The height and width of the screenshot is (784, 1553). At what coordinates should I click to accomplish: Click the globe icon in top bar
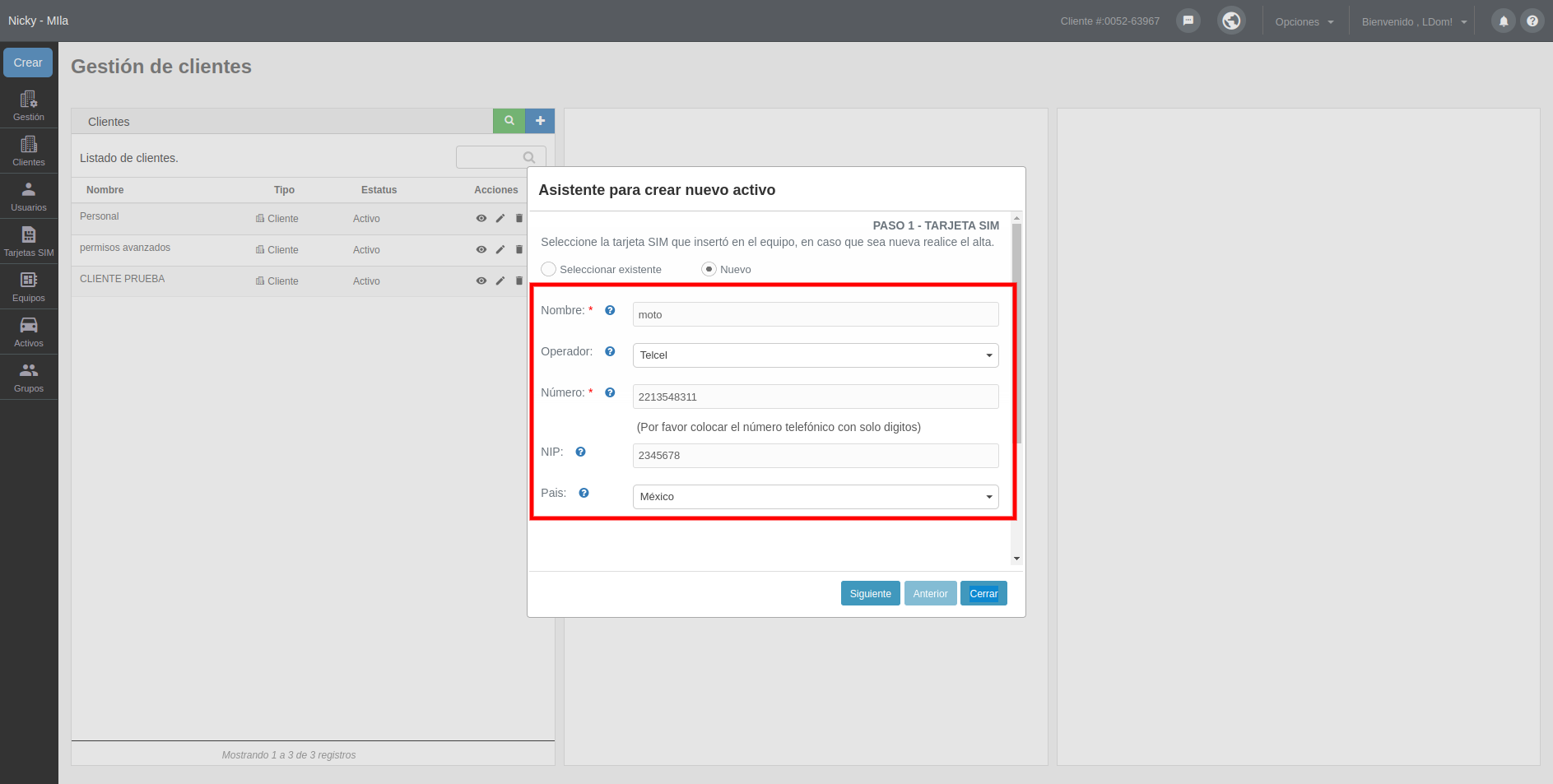pyautogui.click(x=1231, y=21)
